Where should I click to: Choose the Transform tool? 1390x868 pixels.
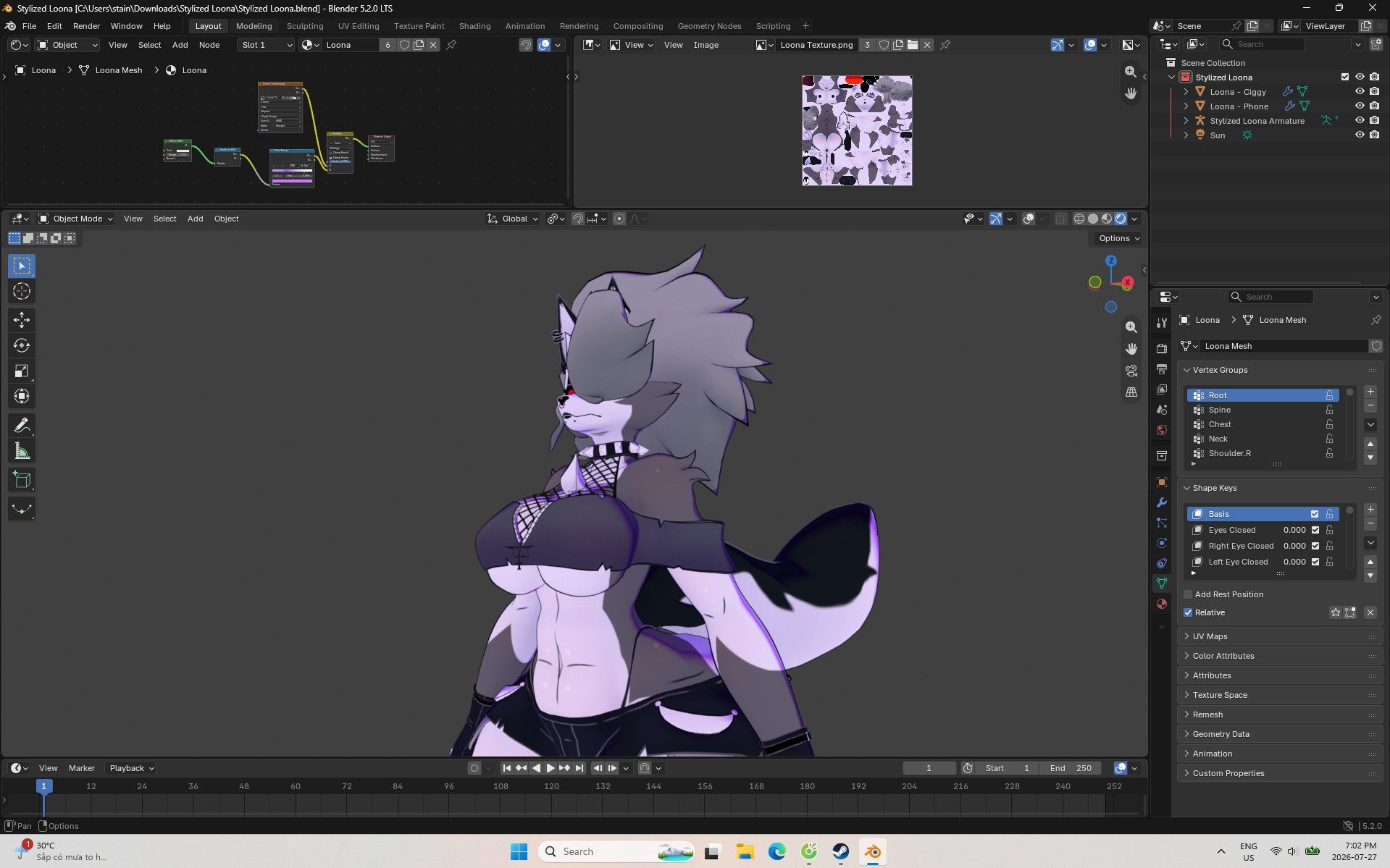22,397
